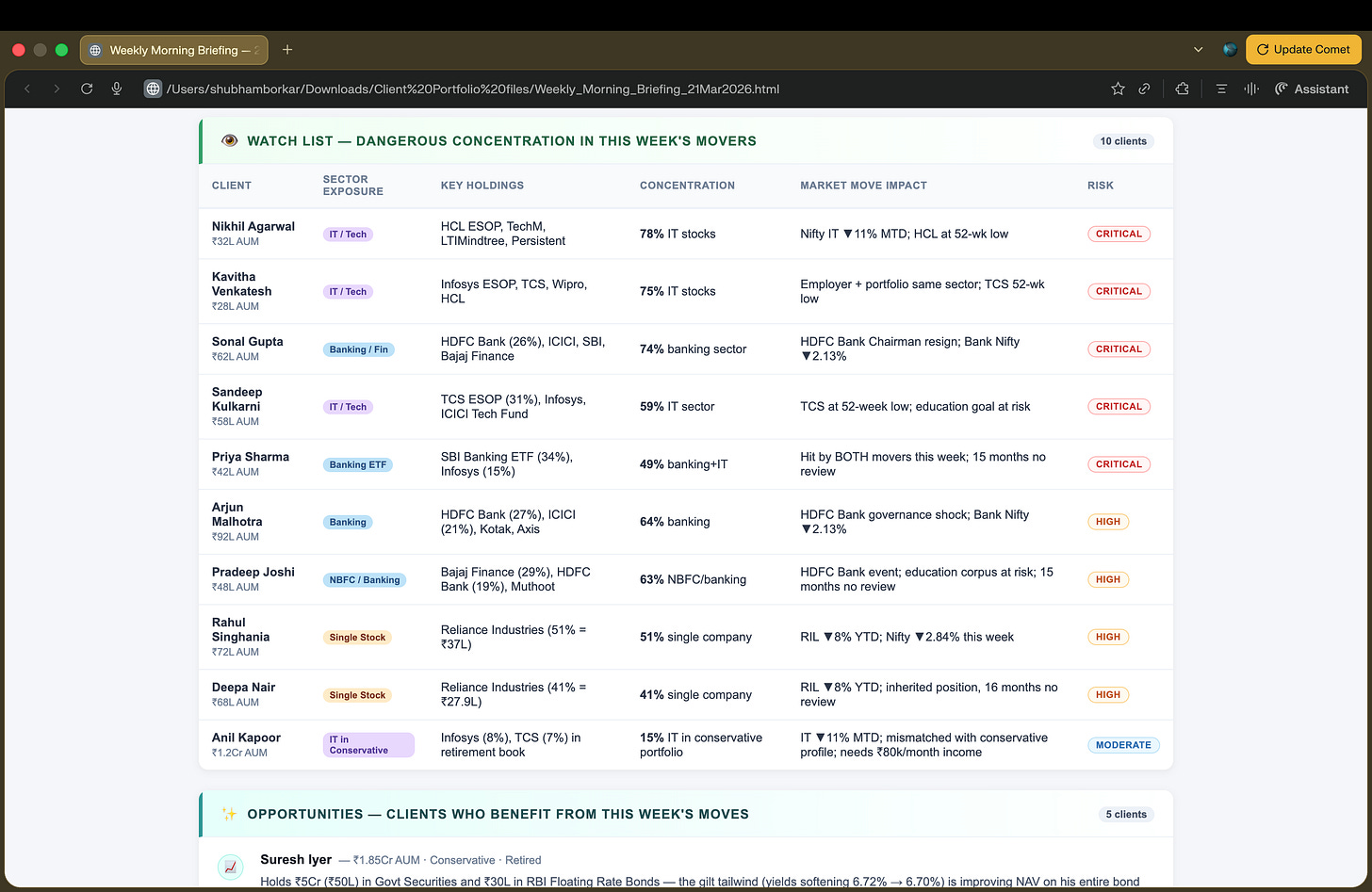Click the chart icon beside Suresh Iyer
This screenshot has height=892, width=1372.
click(x=231, y=868)
